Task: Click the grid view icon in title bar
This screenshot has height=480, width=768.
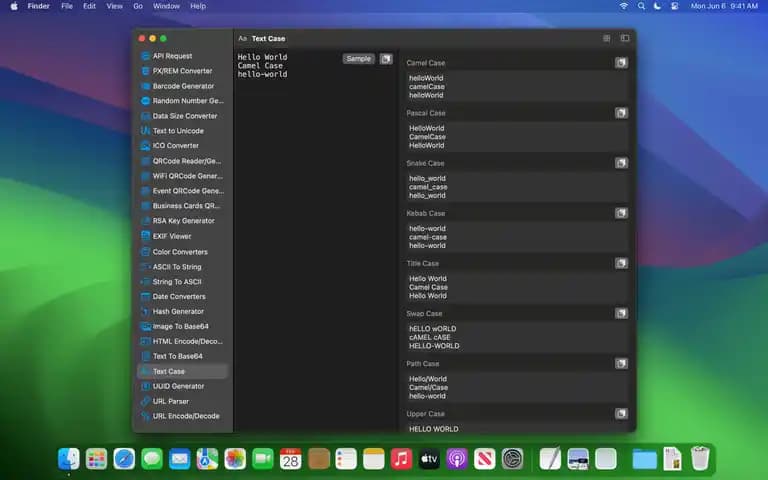Action: point(606,38)
